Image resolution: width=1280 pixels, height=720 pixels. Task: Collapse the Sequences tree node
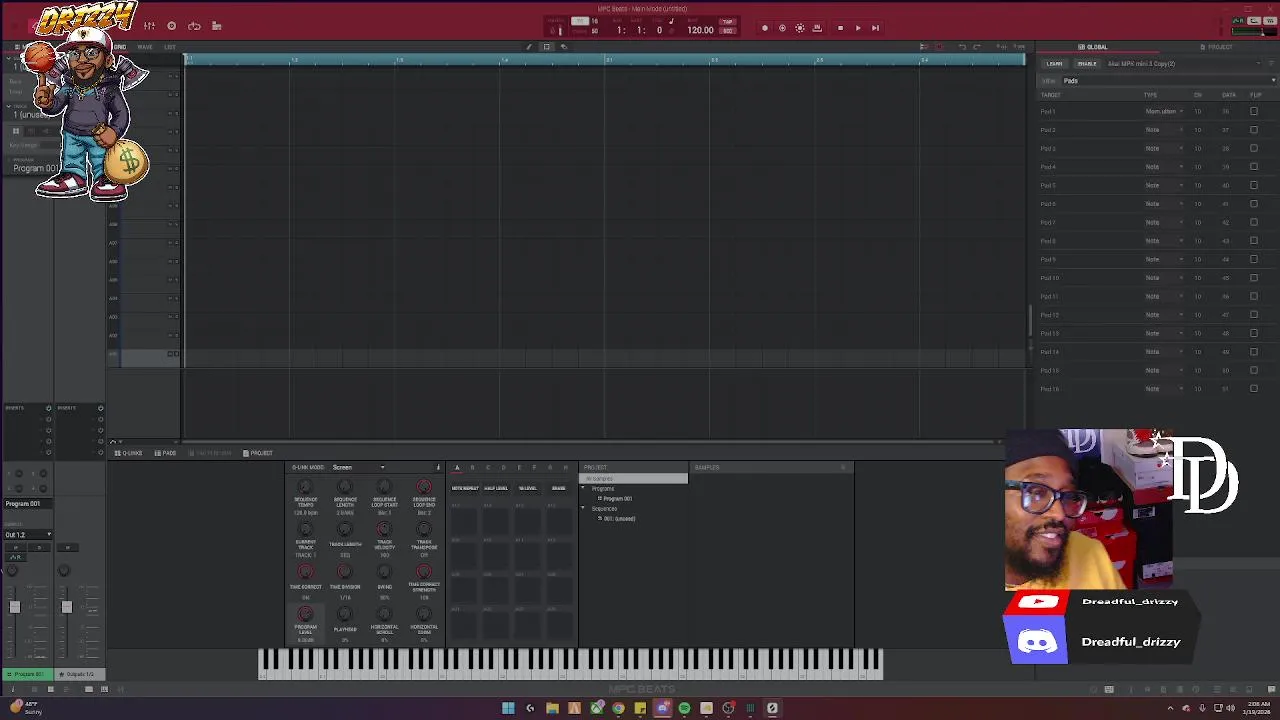tap(583, 509)
